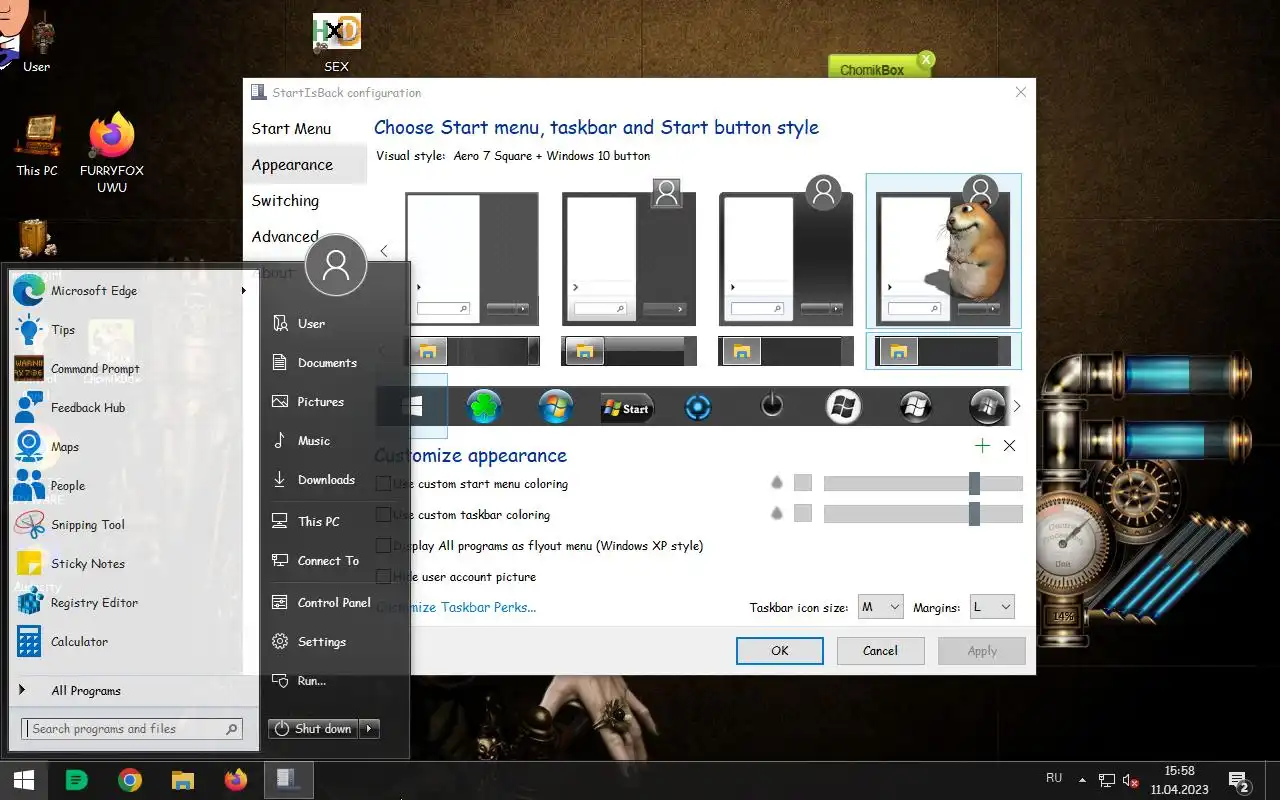This screenshot has width=1280, height=800.
Task: Show next start button styles with right arrow
Action: point(1017,406)
